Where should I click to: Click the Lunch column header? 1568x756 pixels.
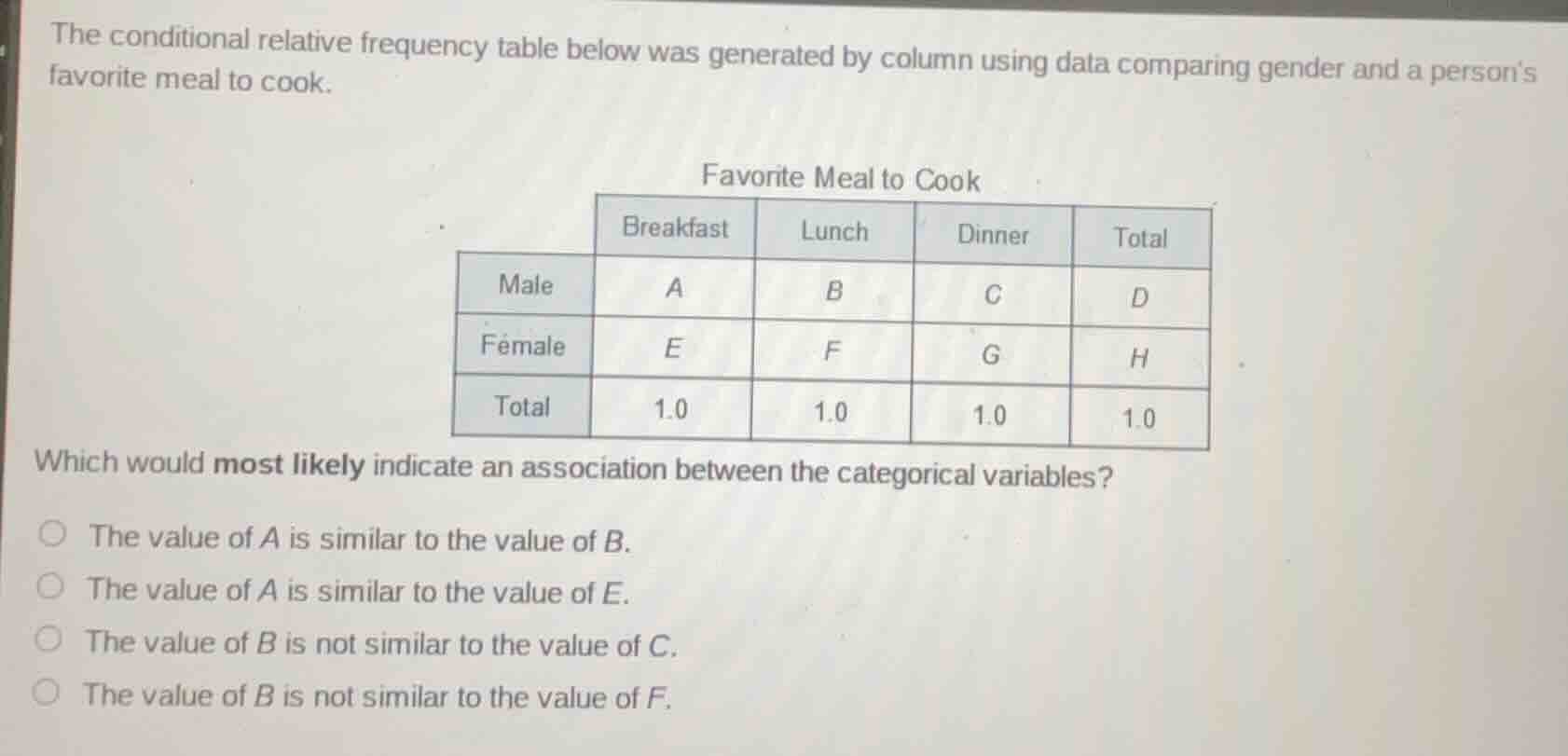pyautogui.click(x=832, y=231)
